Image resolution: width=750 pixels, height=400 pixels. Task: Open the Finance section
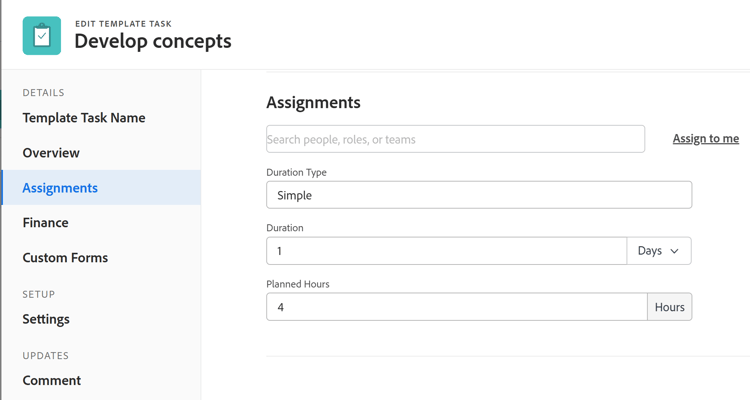(x=46, y=223)
